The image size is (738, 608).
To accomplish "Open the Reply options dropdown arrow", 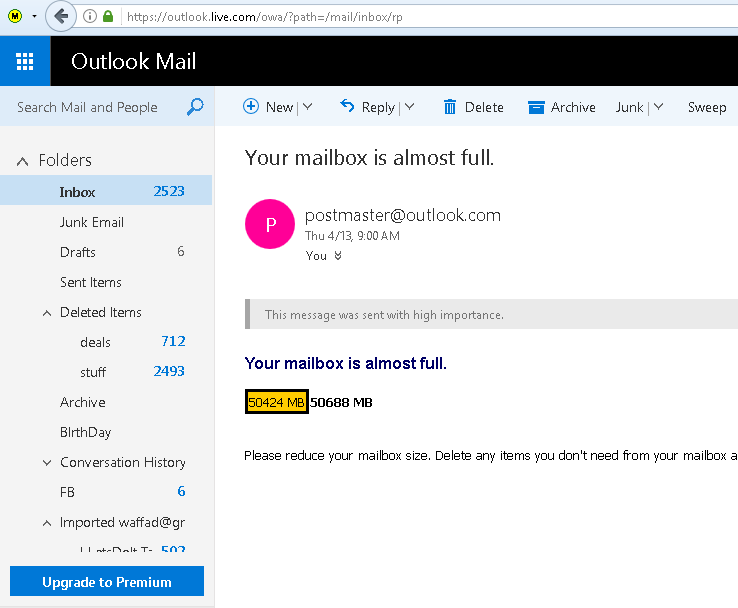I will [409, 107].
